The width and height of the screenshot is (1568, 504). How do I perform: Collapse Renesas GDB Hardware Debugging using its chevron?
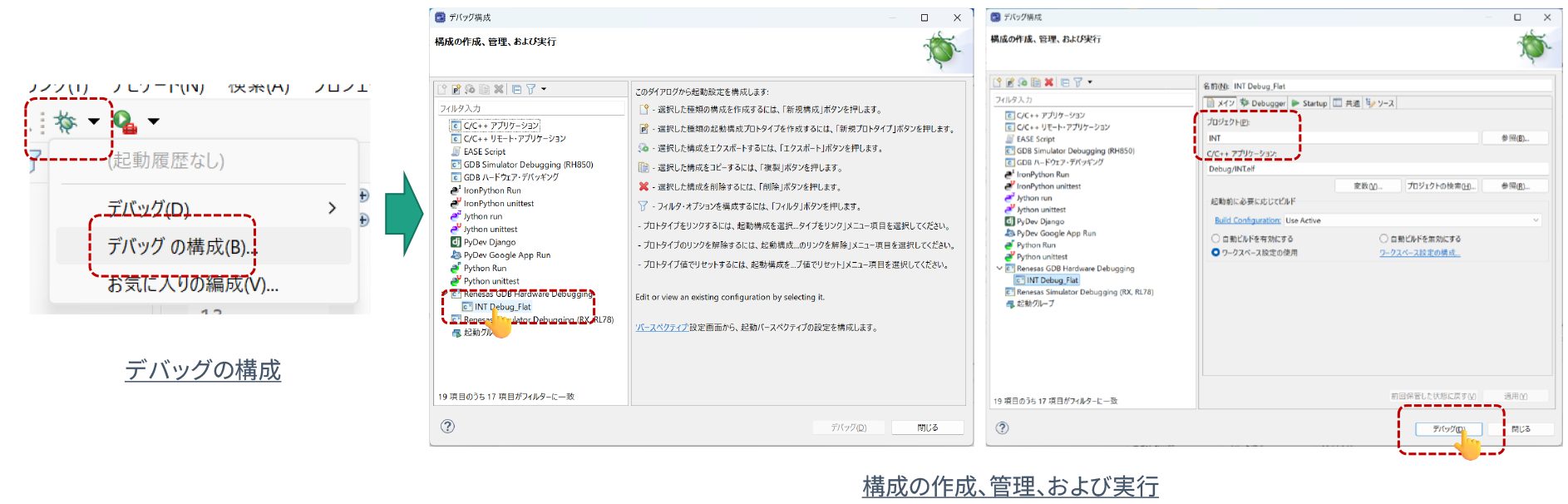click(x=999, y=269)
